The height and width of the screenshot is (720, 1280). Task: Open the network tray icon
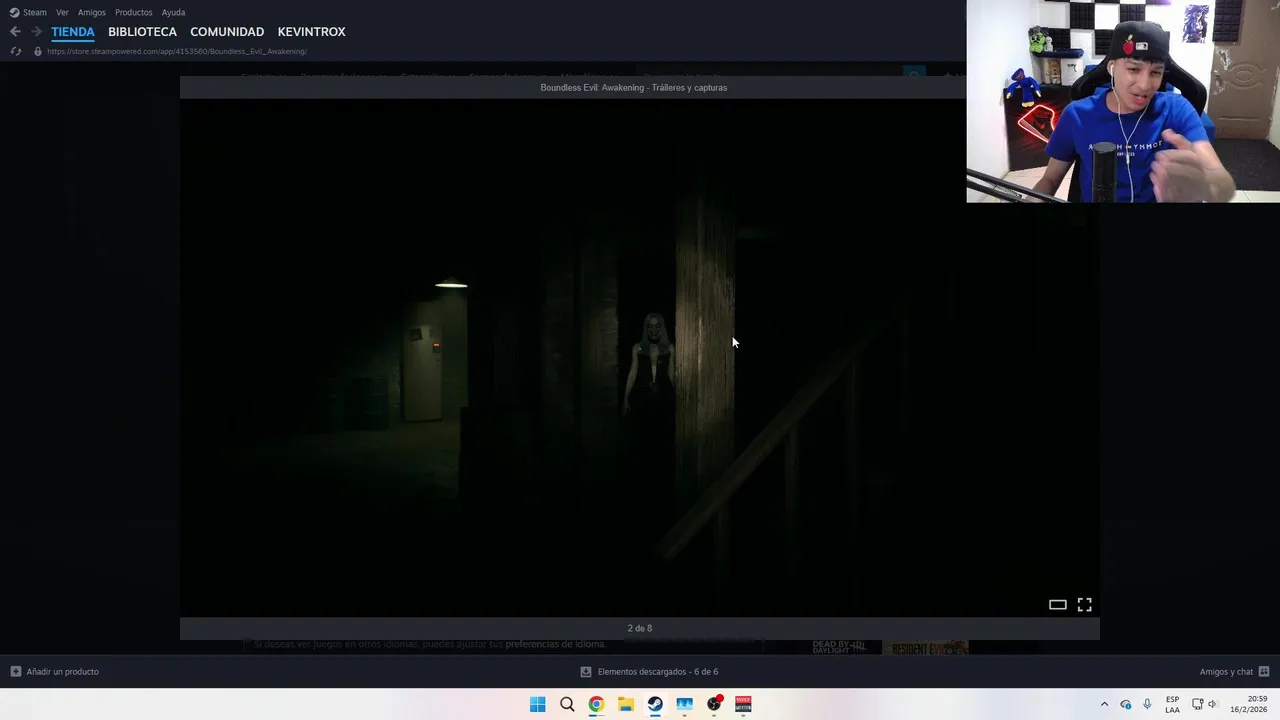(x=1197, y=704)
